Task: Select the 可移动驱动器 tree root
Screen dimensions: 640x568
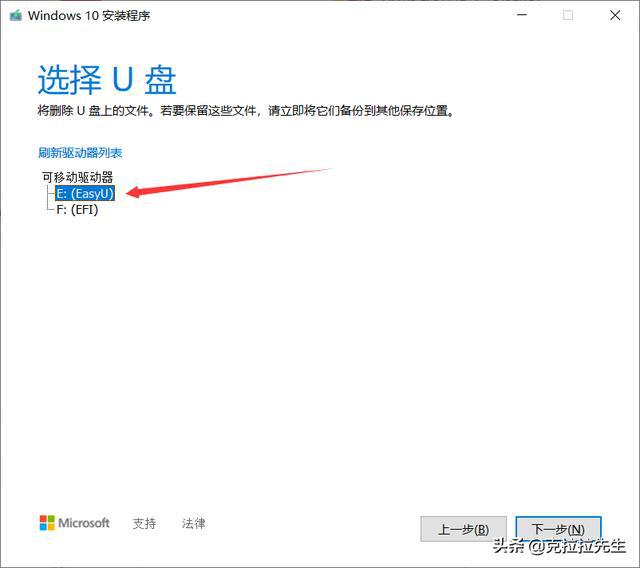Action: pos(78,177)
